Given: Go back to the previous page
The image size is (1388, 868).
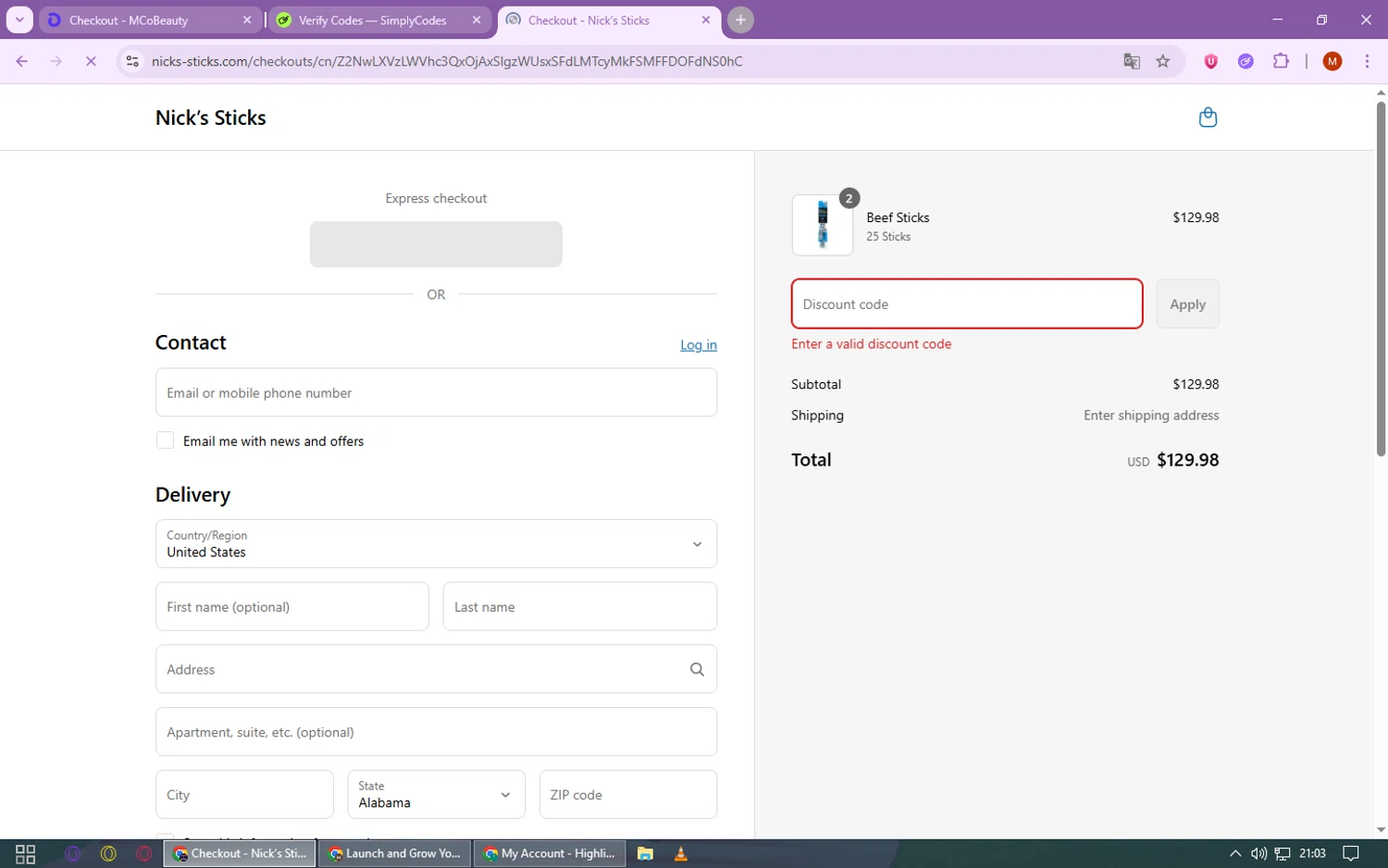Looking at the screenshot, I should tap(22, 61).
